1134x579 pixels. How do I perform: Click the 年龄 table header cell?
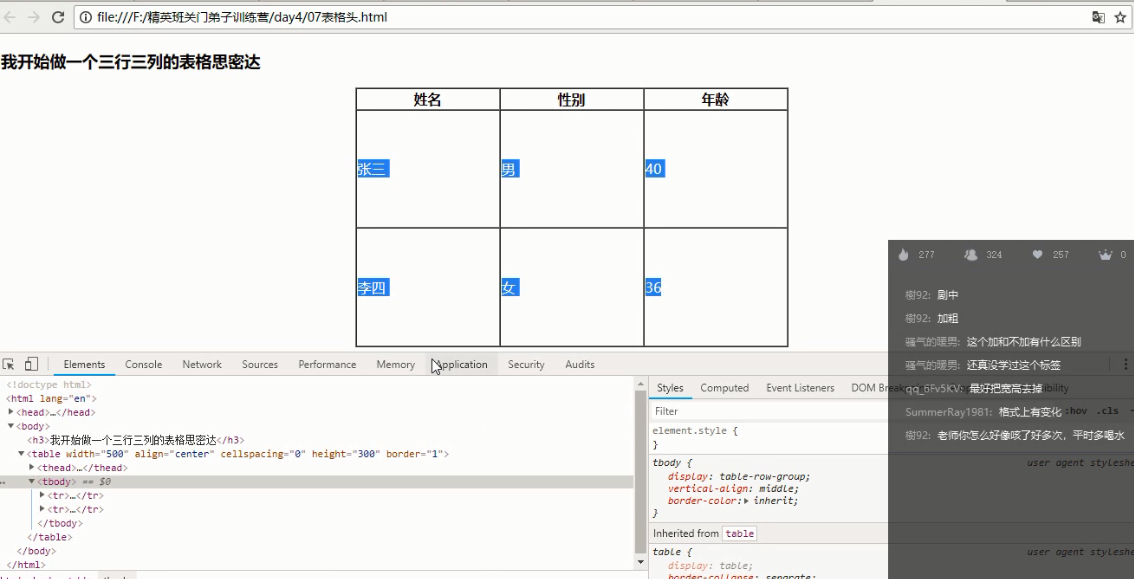pos(715,100)
